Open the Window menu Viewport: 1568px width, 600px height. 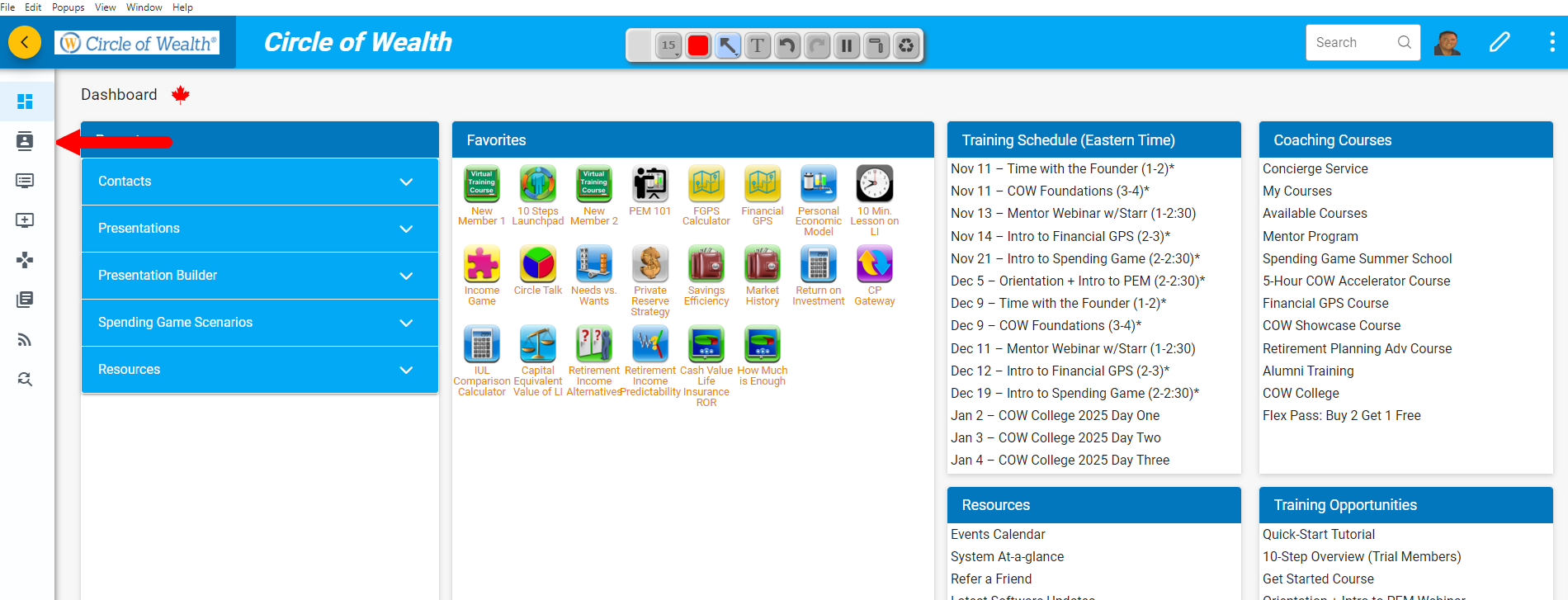click(x=144, y=7)
